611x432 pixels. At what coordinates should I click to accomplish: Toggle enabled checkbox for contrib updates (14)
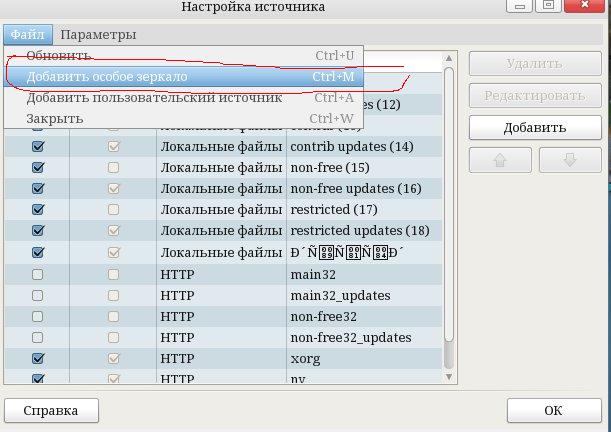pyautogui.click(x=38, y=146)
